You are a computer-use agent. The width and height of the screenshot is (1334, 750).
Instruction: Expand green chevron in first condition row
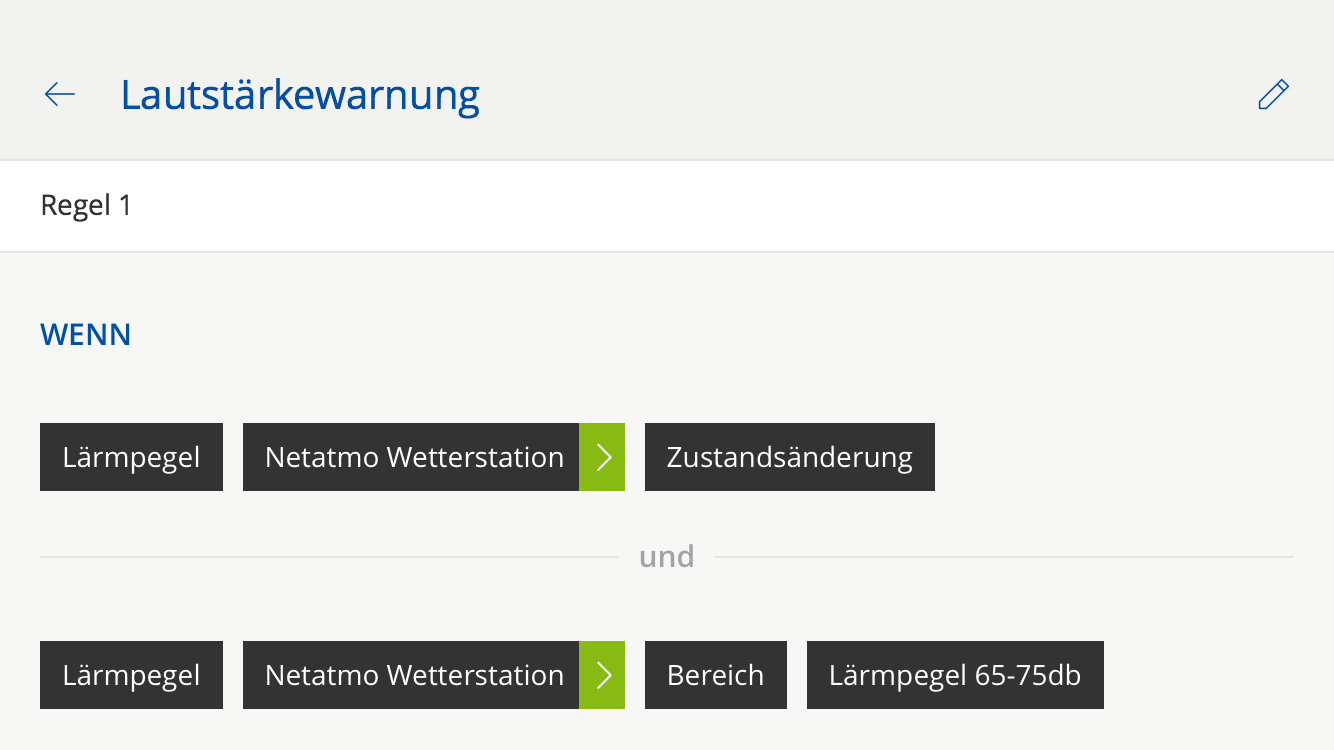tap(602, 457)
